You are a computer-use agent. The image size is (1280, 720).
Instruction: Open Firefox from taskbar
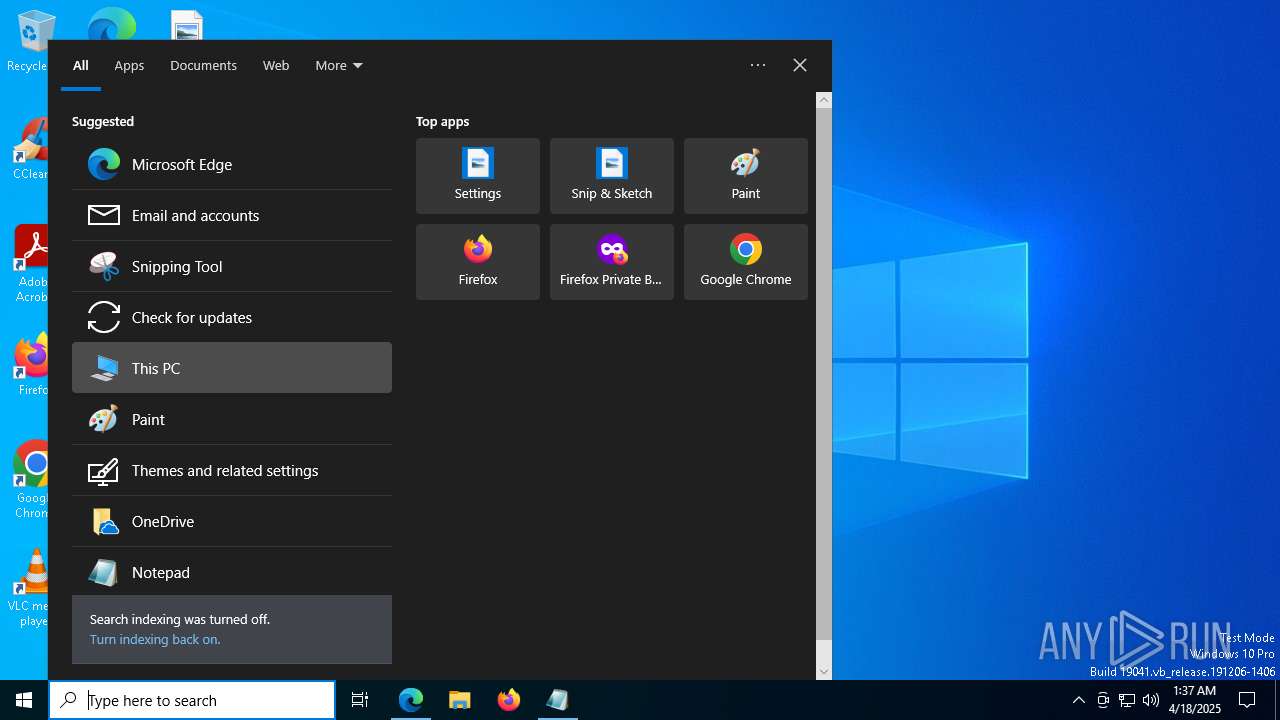509,700
